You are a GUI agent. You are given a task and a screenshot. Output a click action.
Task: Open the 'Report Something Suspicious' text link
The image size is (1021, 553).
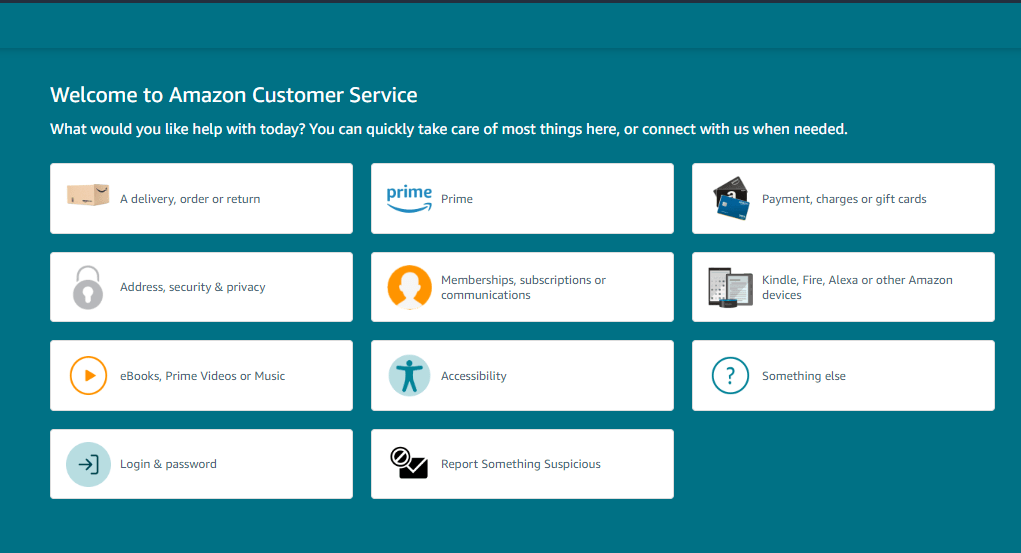[x=521, y=464]
